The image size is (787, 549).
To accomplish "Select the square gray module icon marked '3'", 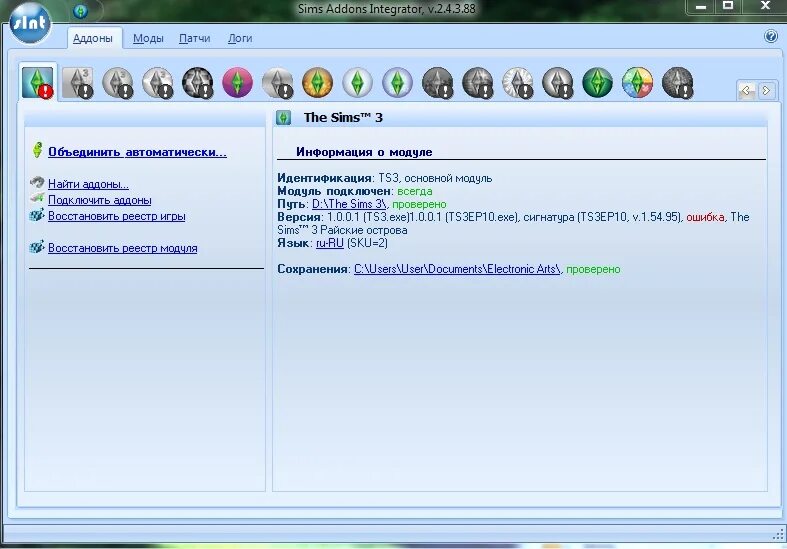I will (x=78, y=82).
